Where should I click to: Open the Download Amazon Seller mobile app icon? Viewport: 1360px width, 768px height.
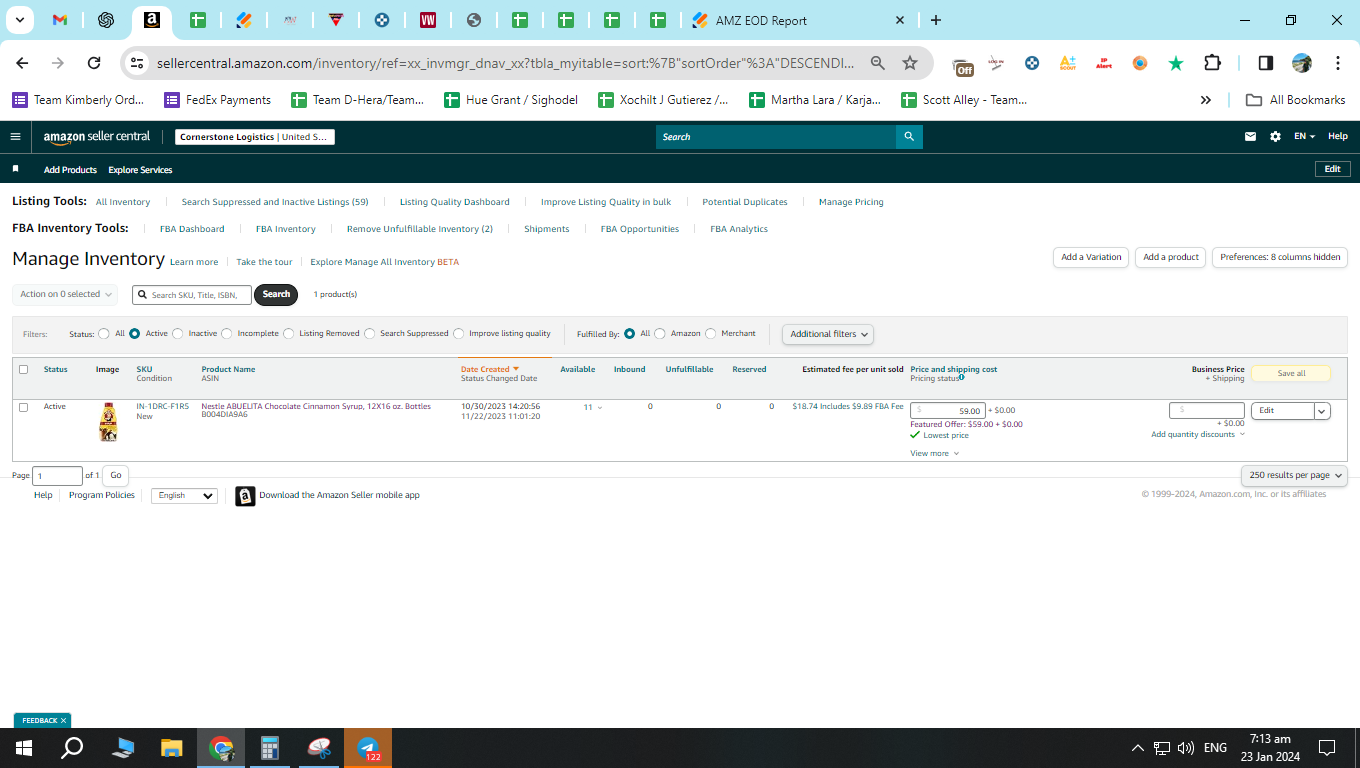[x=245, y=496]
